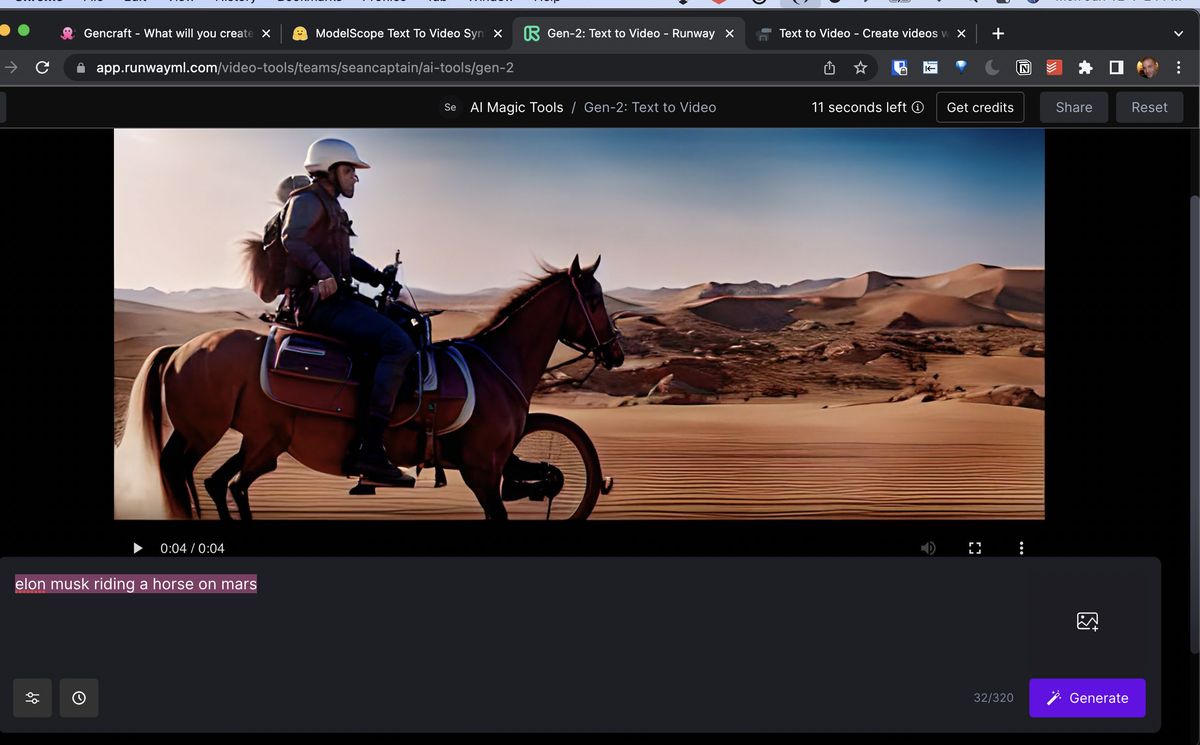This screenshot has width=1200, height=745.
Task: Click the Chrome extensions puzzle piece icon
Action: coord(1084,67)
